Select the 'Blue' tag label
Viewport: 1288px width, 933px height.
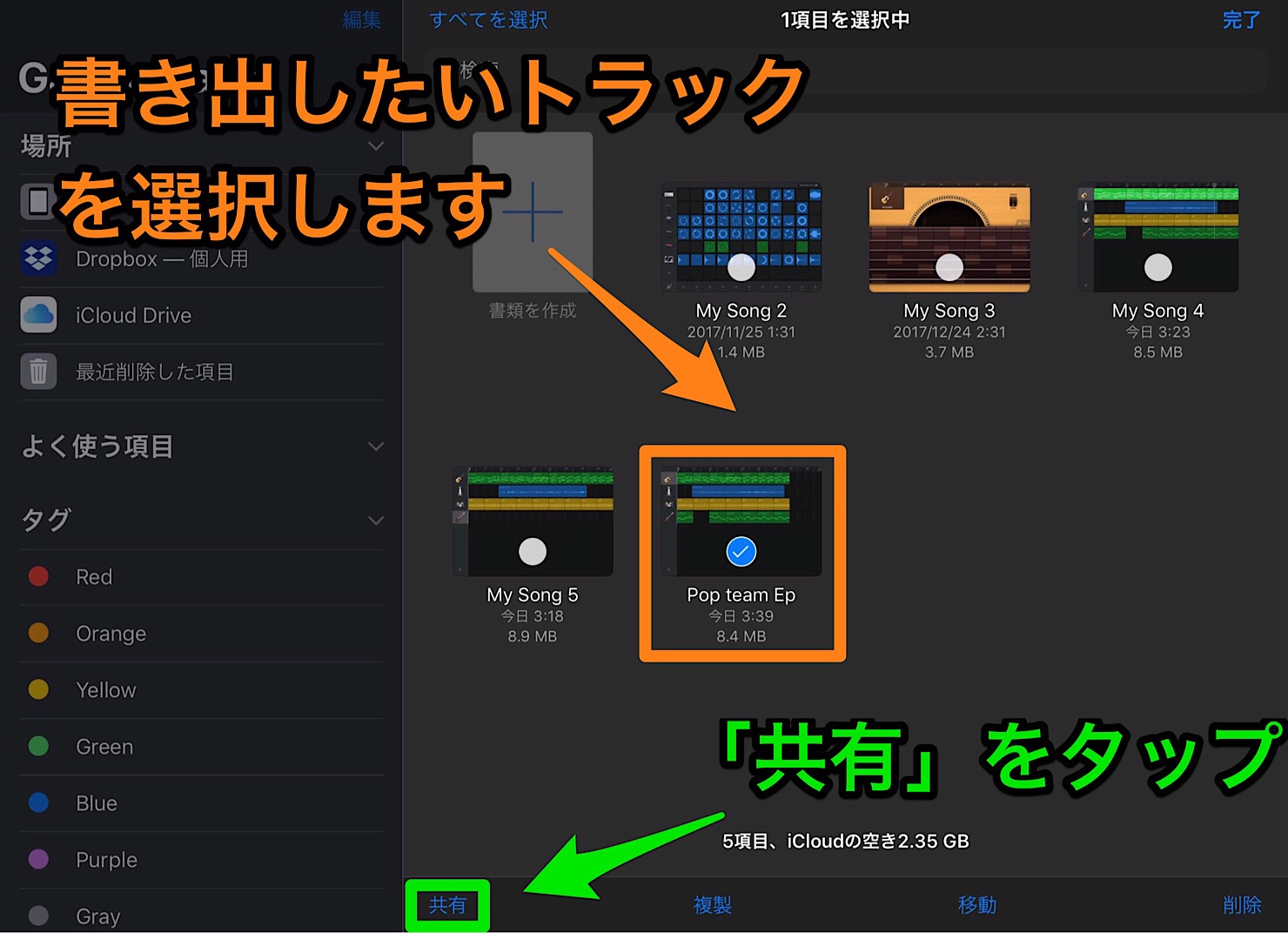pyautogui.click(x=97, y=803)
